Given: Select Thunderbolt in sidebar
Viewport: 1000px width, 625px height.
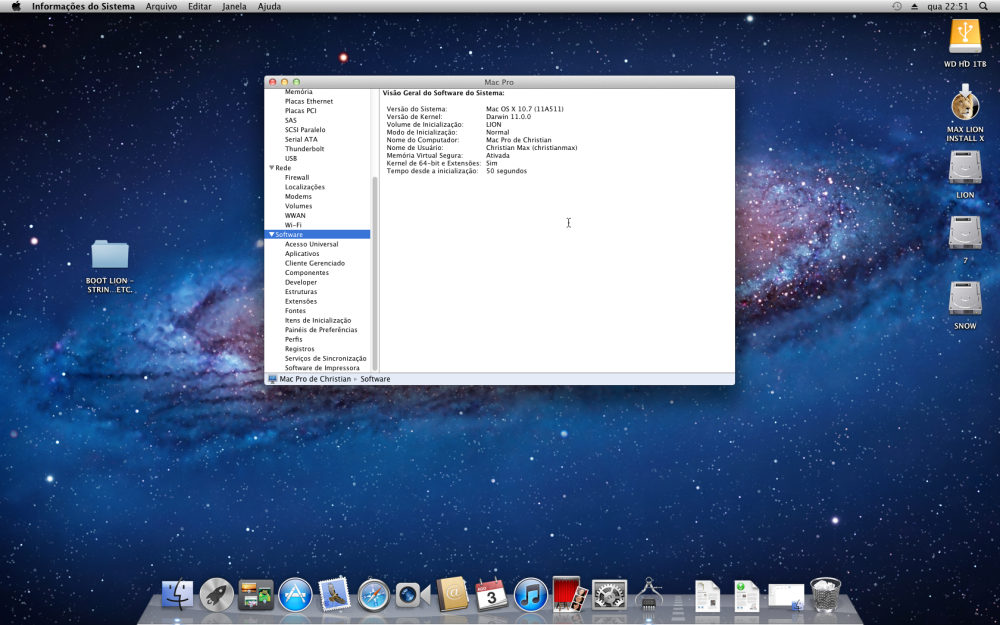Looking at the screenshot, I should tap(304, 149).
